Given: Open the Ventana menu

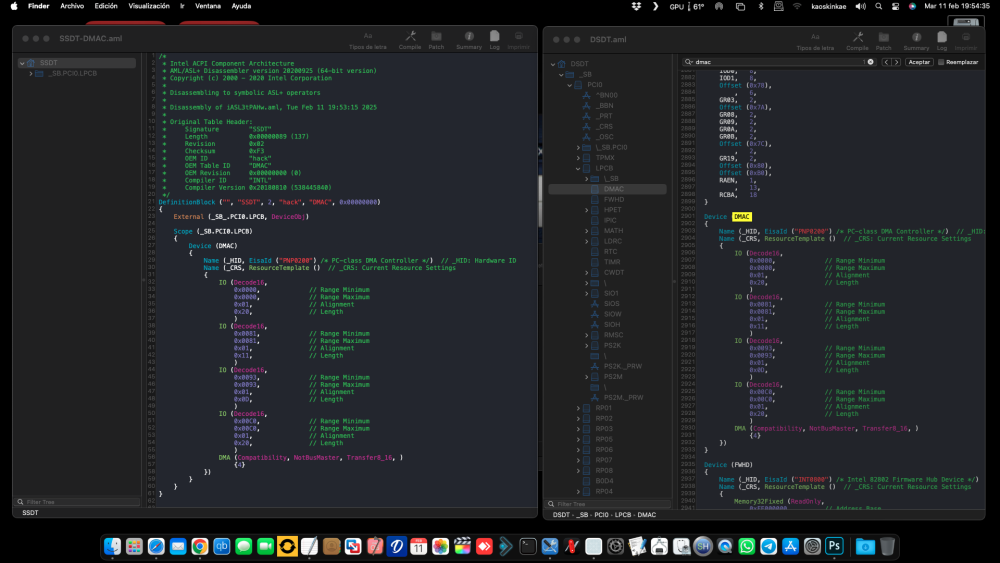Looking at the screenshot, I should click(208, 6).
